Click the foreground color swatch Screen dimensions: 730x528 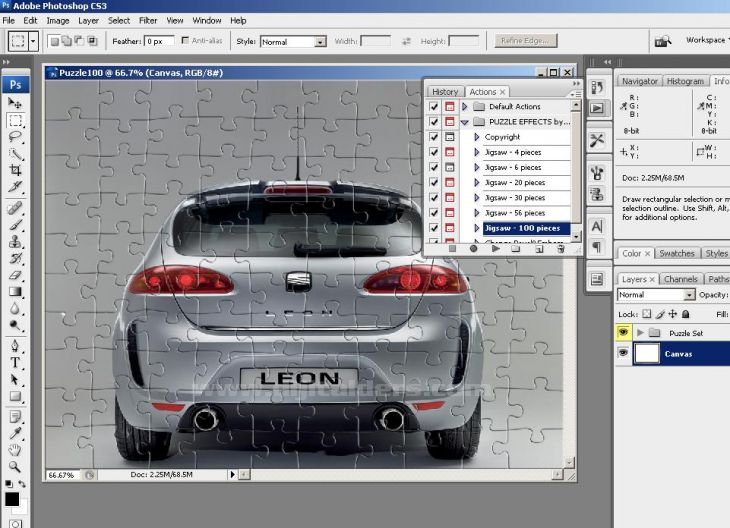click(x=12, y=499)
